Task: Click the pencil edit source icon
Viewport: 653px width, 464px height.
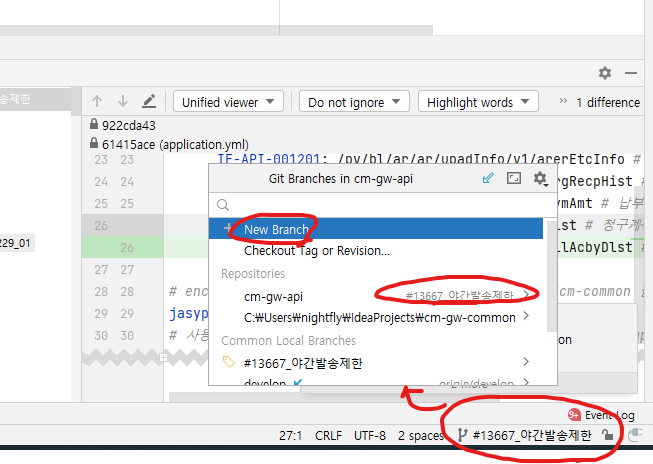Action: tap(149, 102)
